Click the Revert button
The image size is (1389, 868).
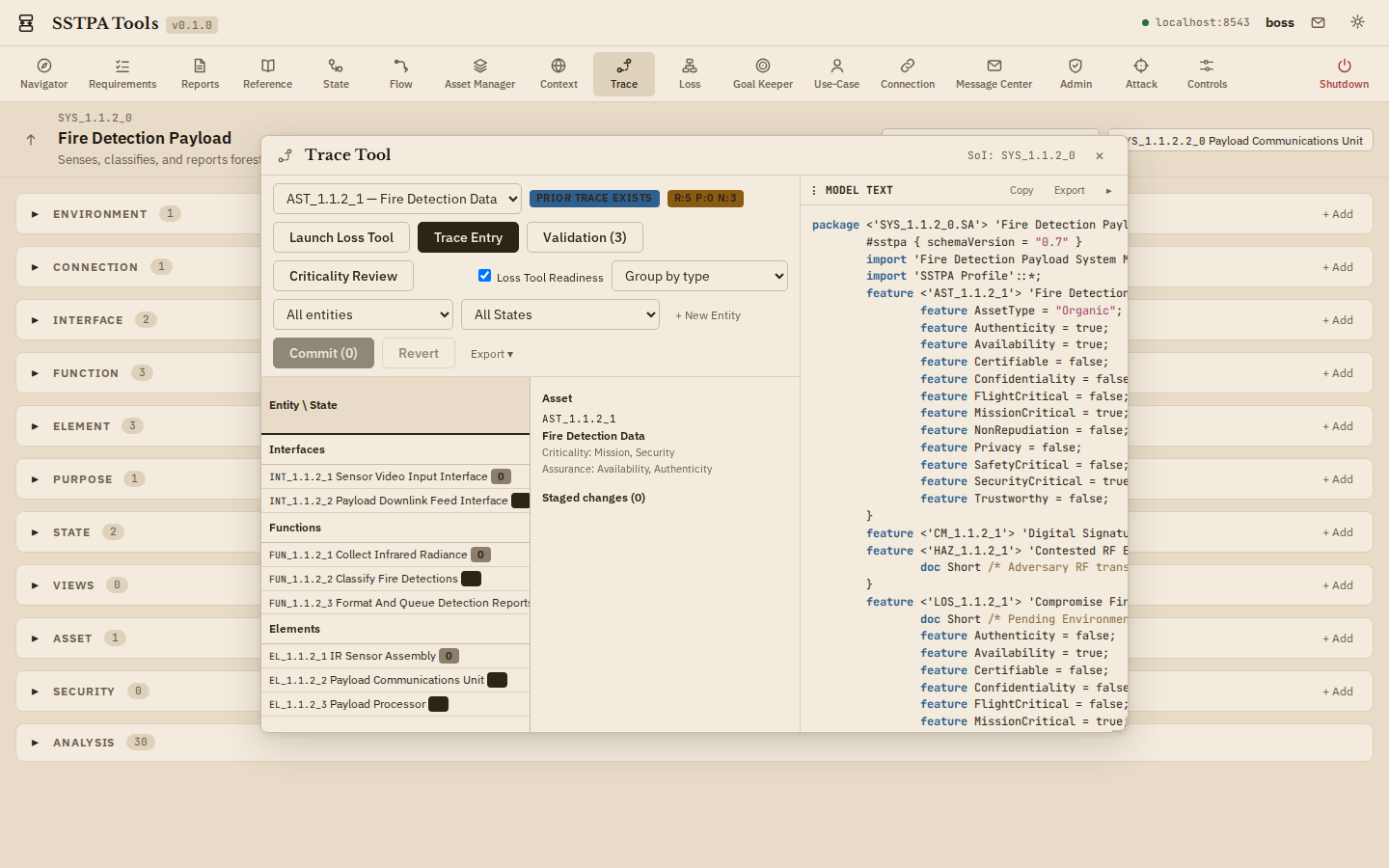pos(419,353)
